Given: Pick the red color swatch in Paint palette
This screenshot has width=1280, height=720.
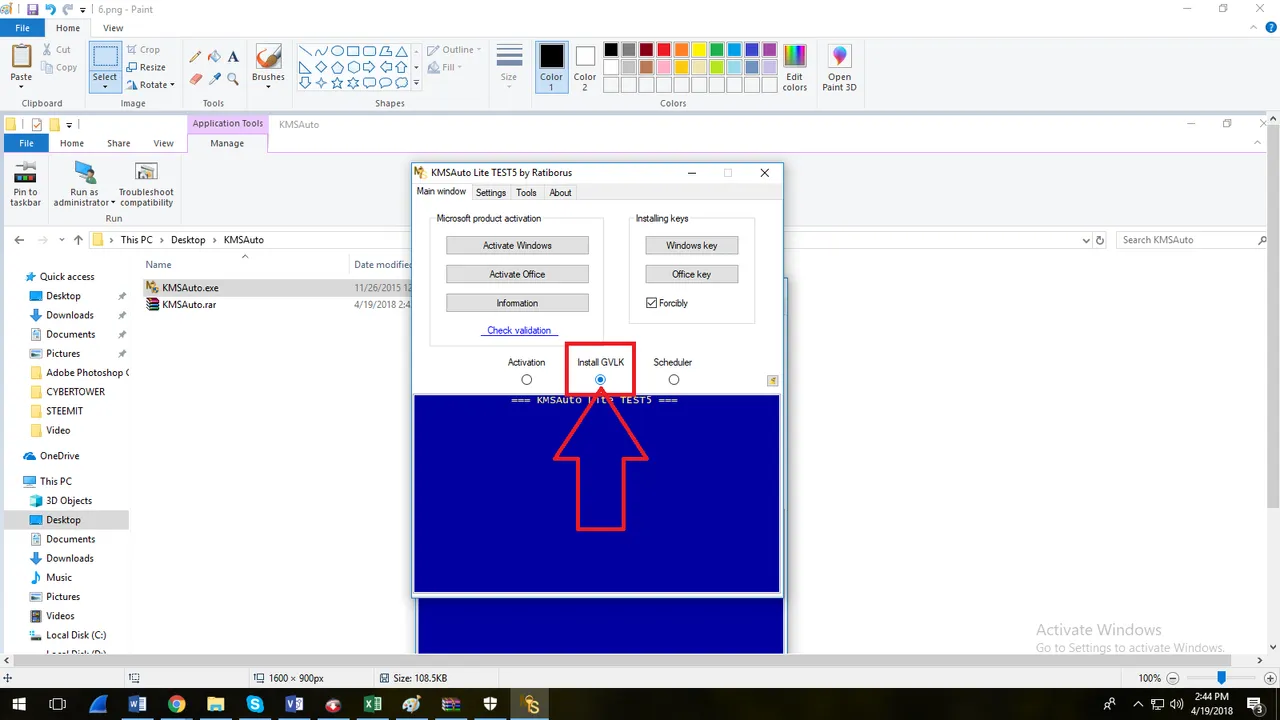Looking at the screenshot, I should click(x=664, y=50).
